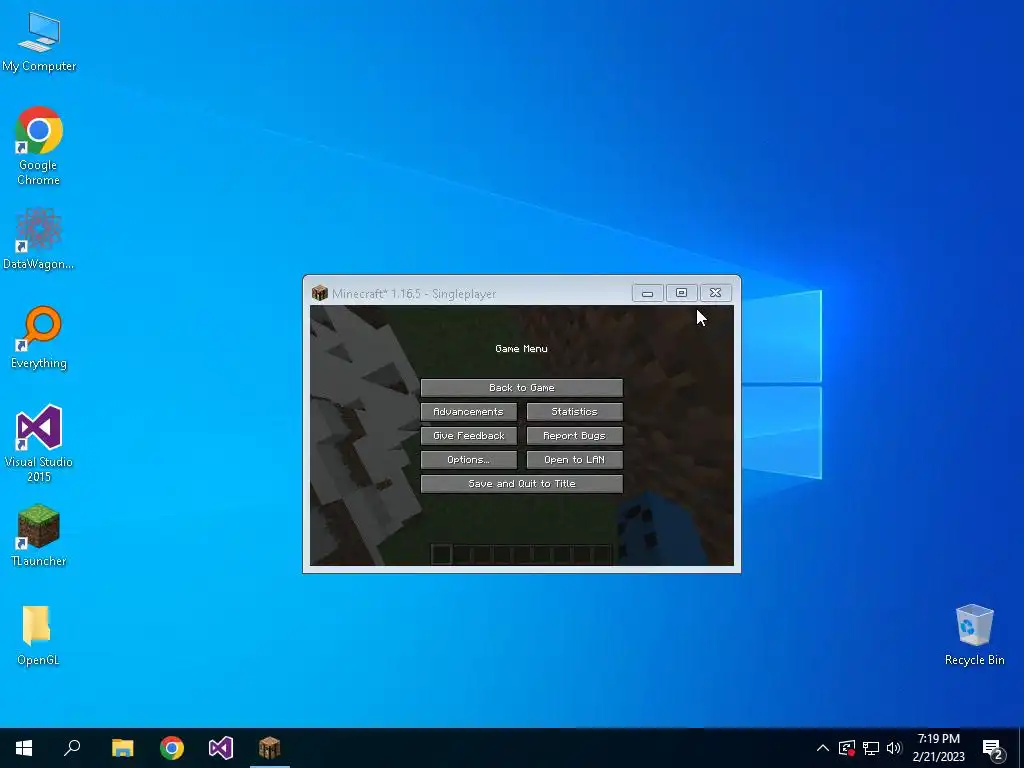Click the Report Bugs button

pyautogui.click(x=575, y=436)
